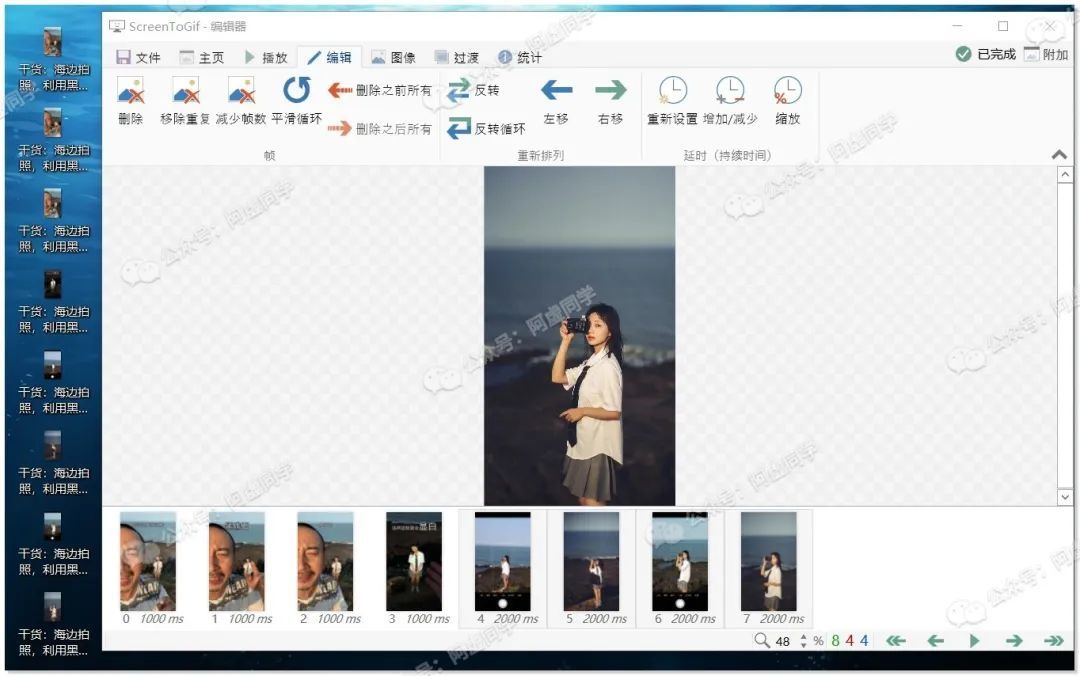Open the 主页 home tab
Image resolution: width=1080 pixels, height=676 pixels.
click(x=202, y=57)
